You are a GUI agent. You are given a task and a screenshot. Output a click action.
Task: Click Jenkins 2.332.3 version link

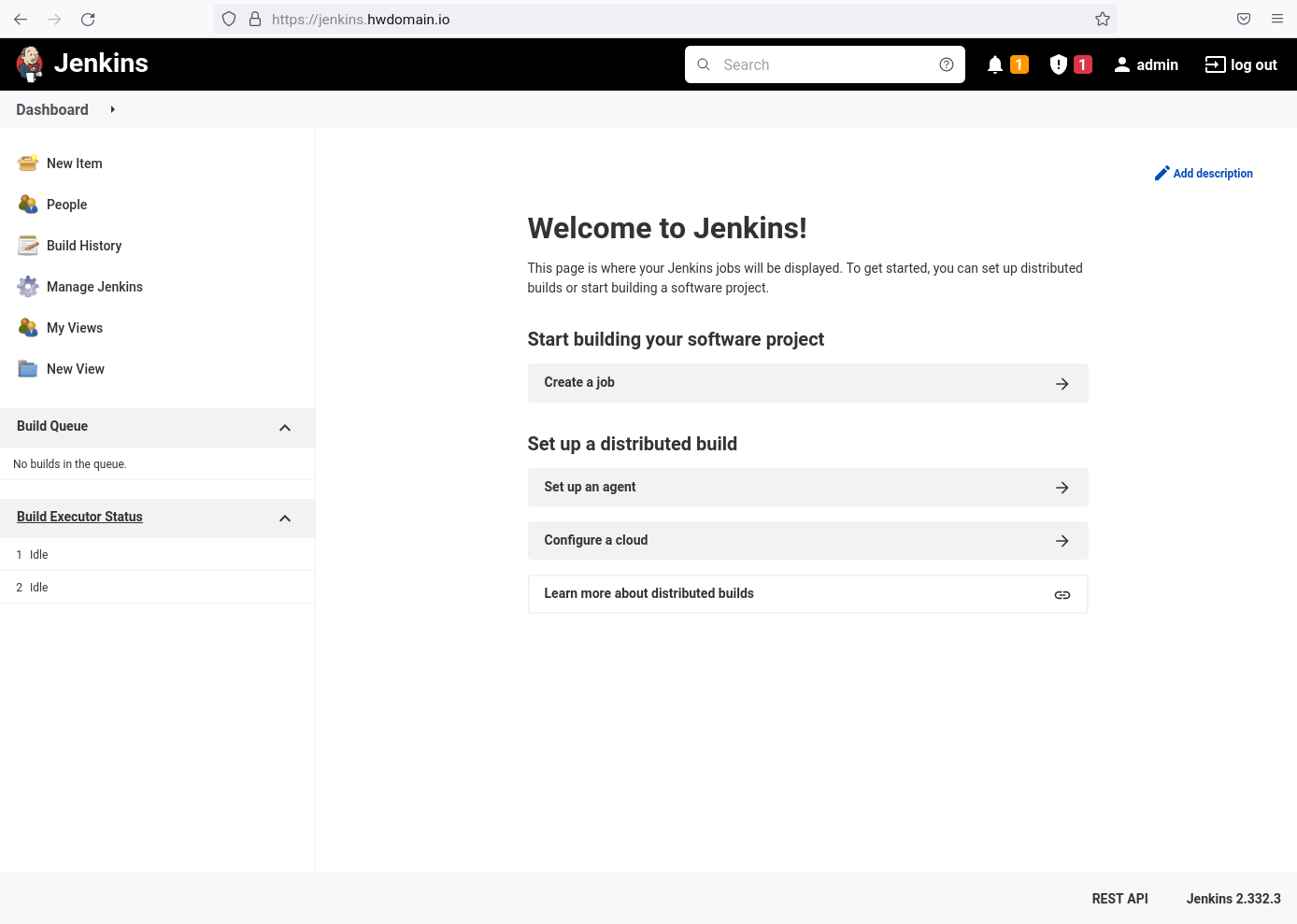1233,899
